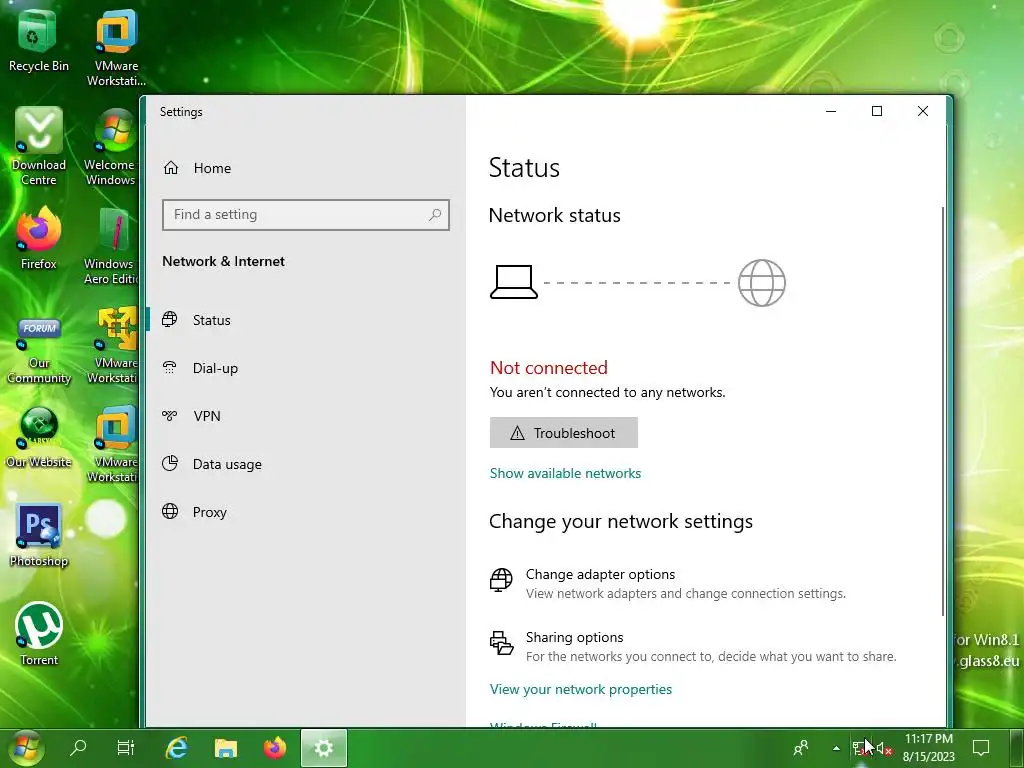
Task: Click the Settings gear taskbar button
Action: click(x=324, y=748)
